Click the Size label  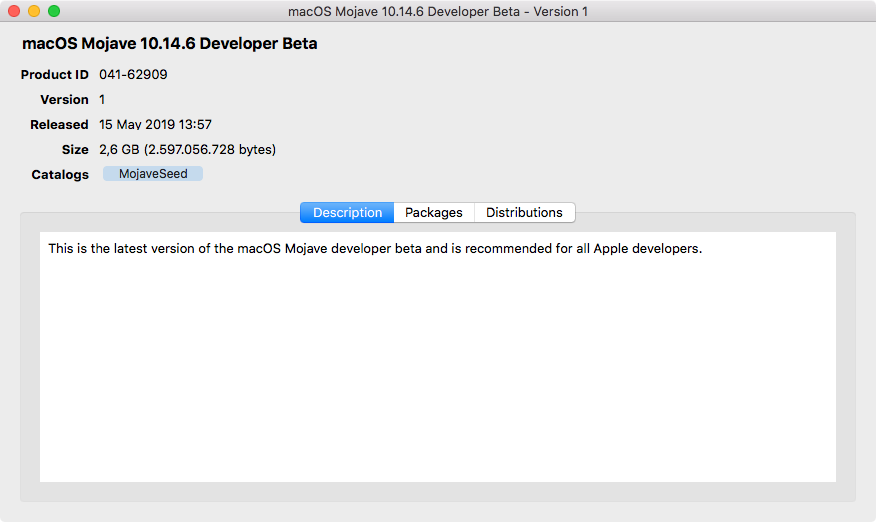[75, 149]
